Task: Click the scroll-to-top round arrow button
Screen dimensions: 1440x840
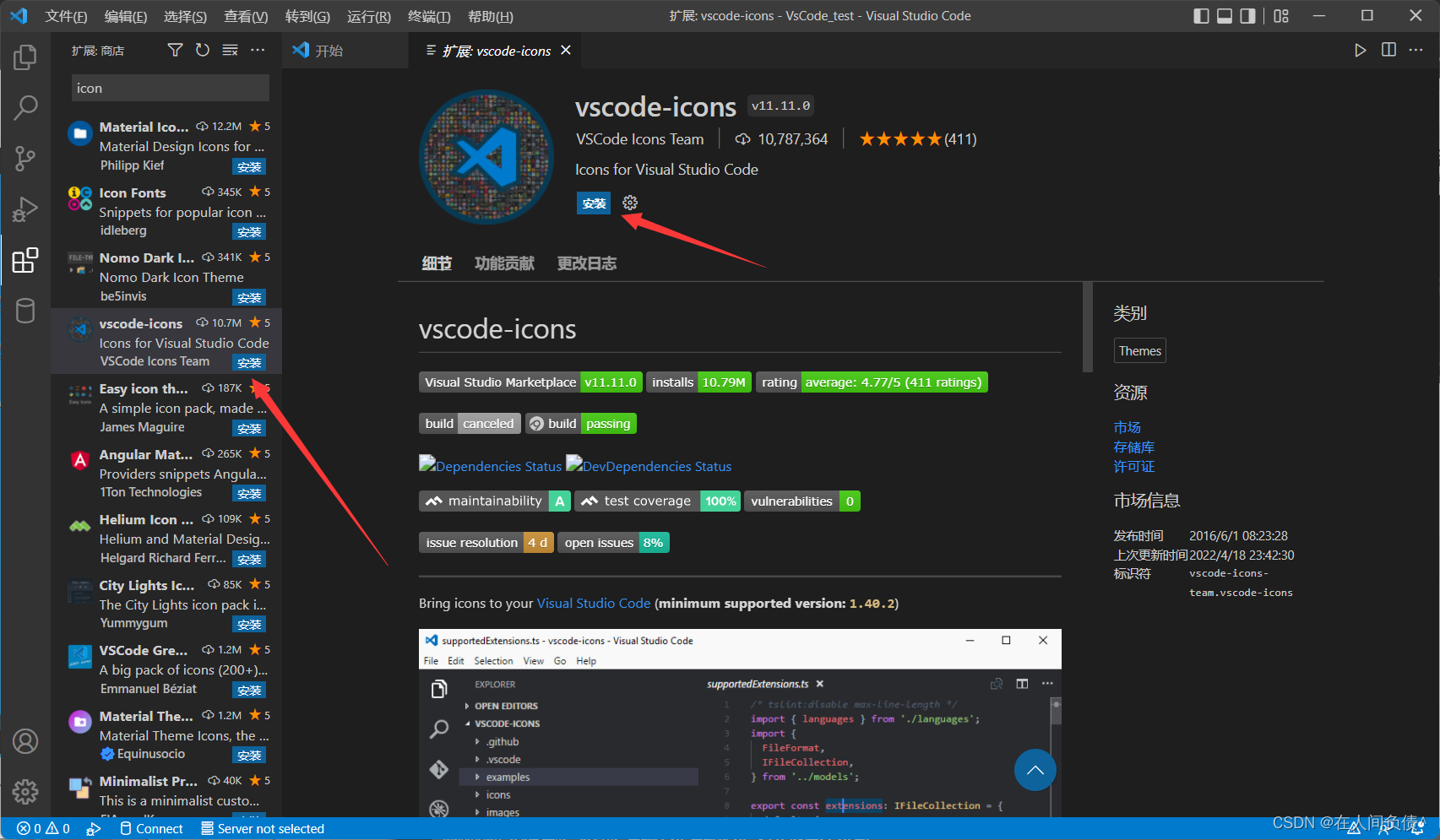Action: 1035,770
